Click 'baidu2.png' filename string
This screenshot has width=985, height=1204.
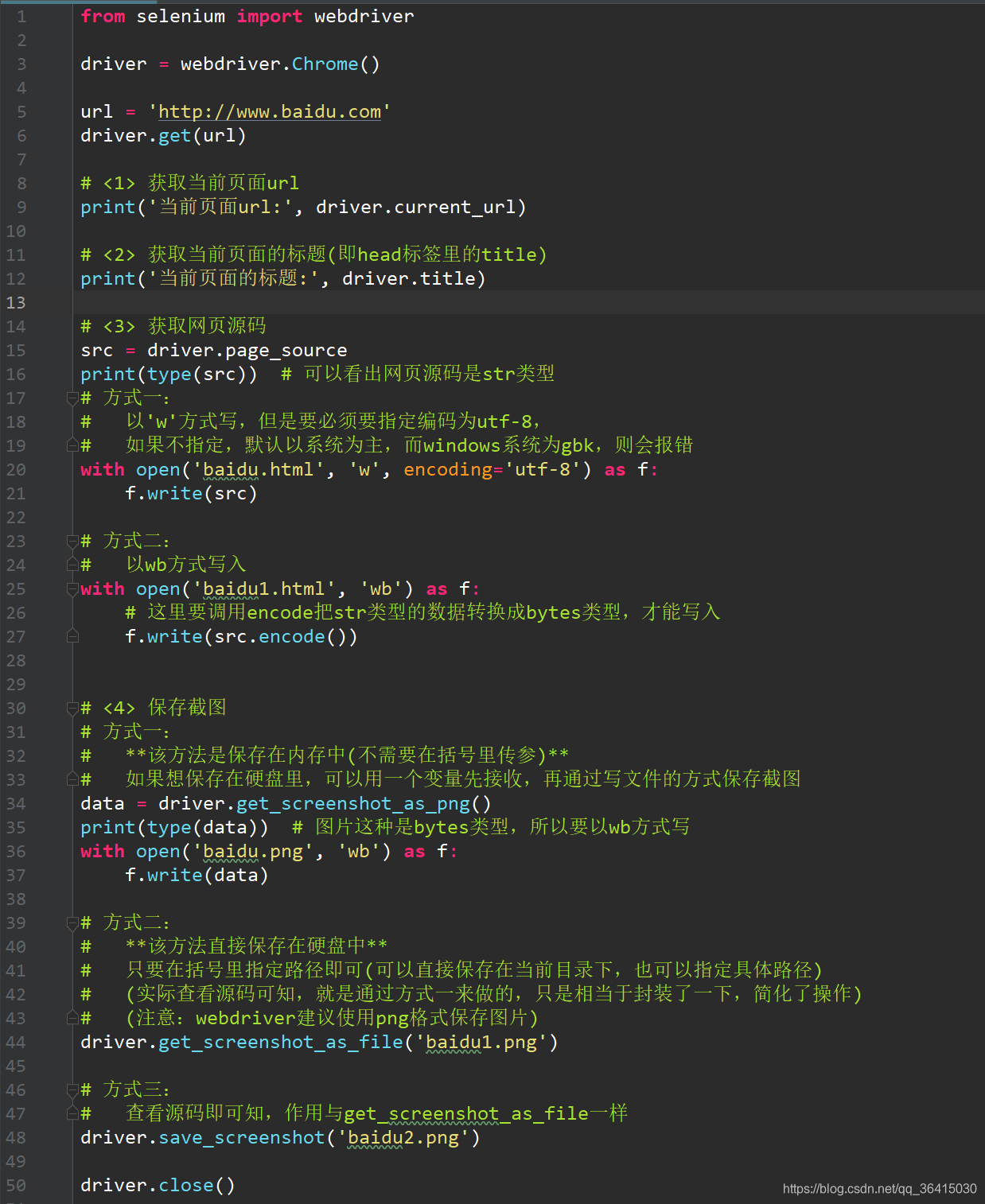point(403,1137)
